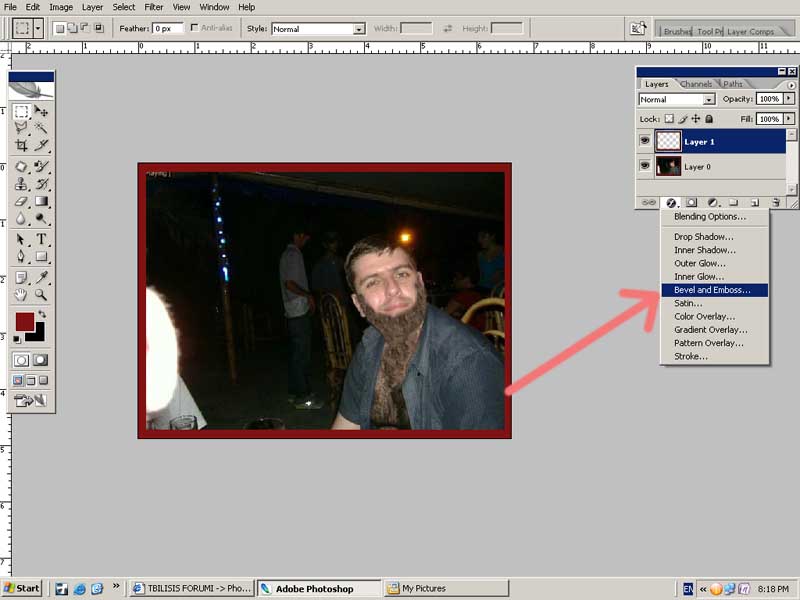Select the Clone Stamp tool
The width and height of the screenshot is (800, 600).
pos(21,184)
